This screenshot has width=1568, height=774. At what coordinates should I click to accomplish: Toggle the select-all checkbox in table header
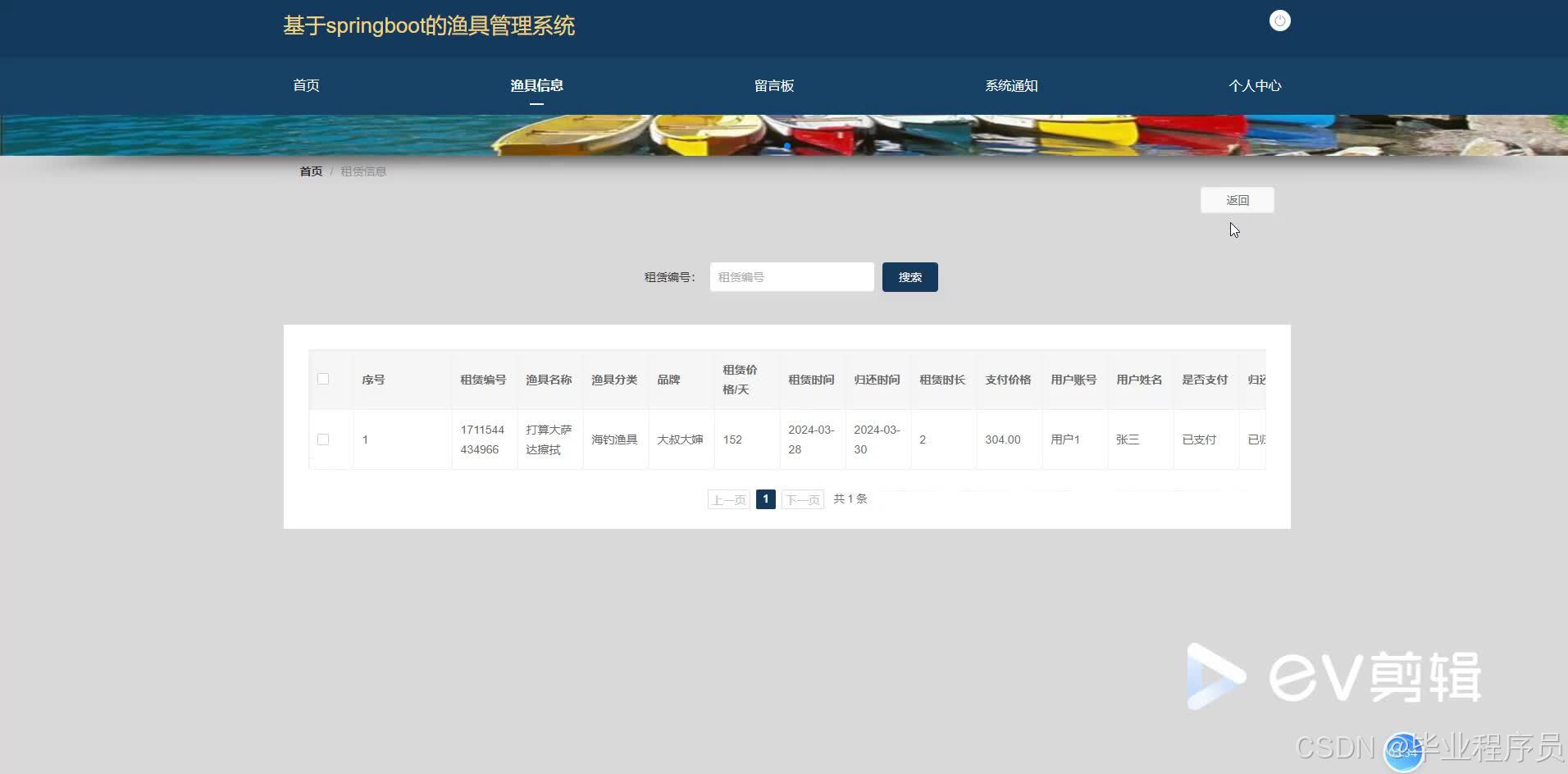coord(322,379)
